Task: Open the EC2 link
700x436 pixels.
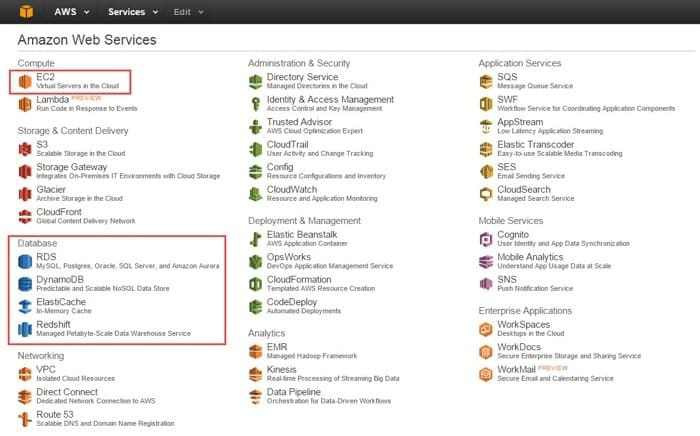Action: (x=45, y=77)
